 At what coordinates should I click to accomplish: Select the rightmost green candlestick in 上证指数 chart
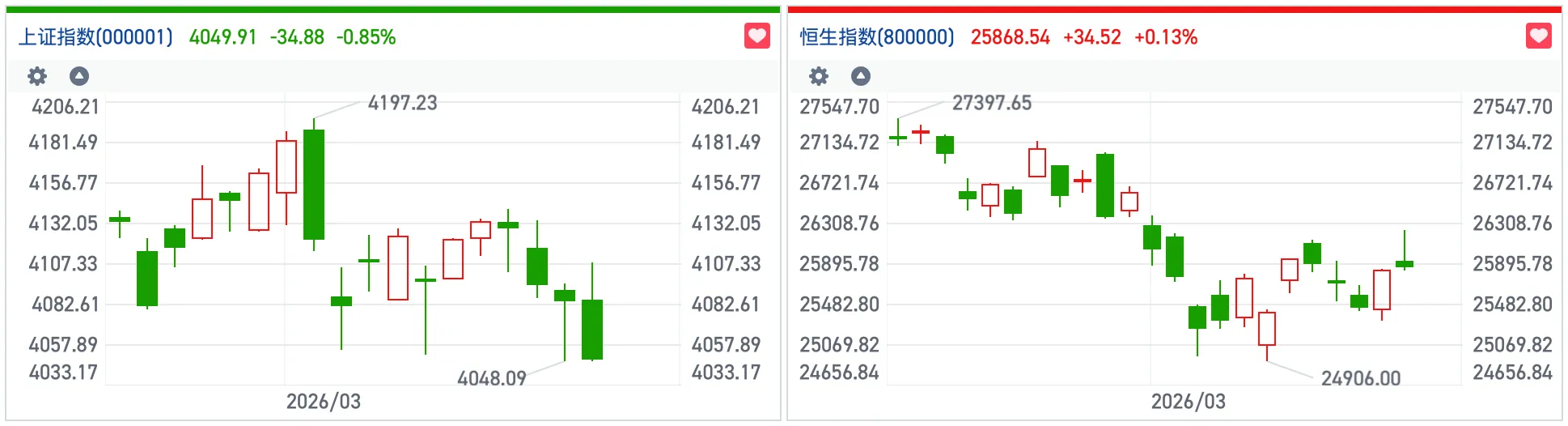[592, 329]
